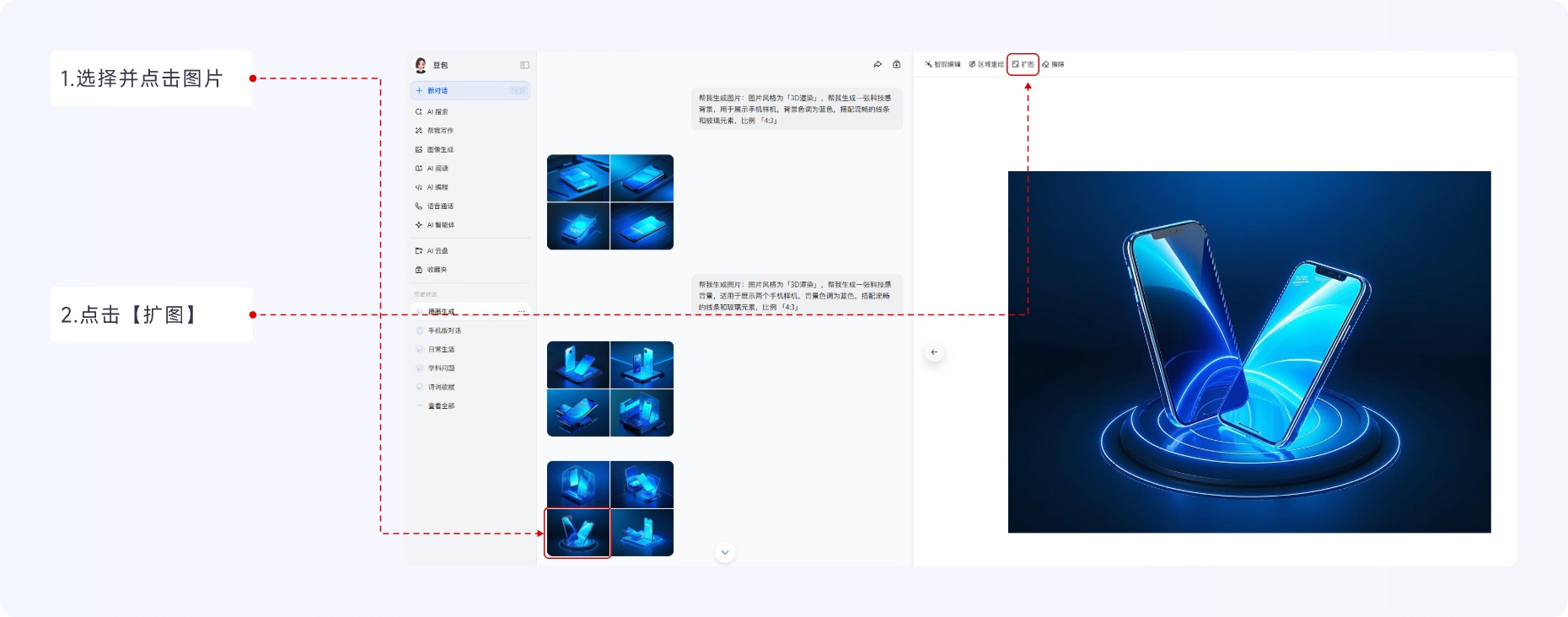Expand history with 查看全部
This screenshot has height=617, width=1568.
pos(440,406)
